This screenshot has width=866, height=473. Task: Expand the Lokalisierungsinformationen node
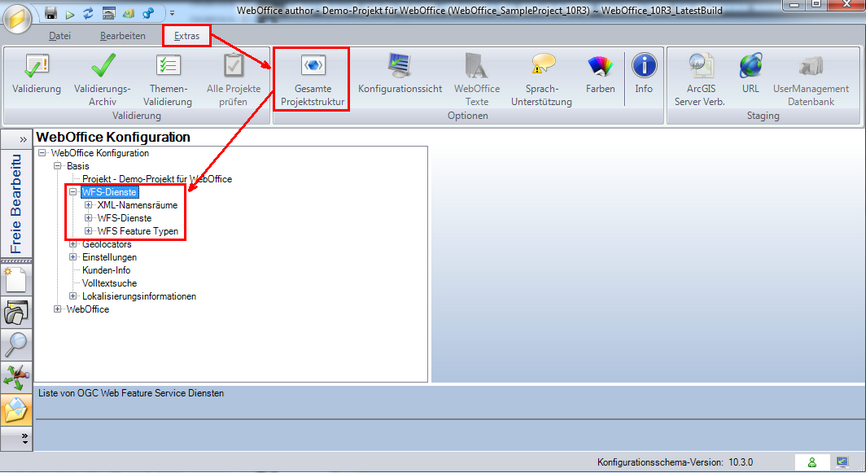tap(73, 296)
